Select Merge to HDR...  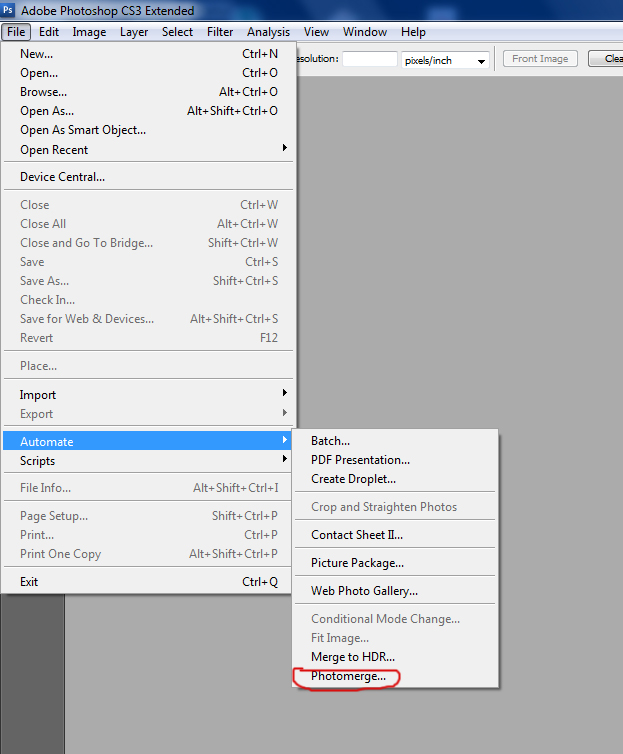[395, 657]
